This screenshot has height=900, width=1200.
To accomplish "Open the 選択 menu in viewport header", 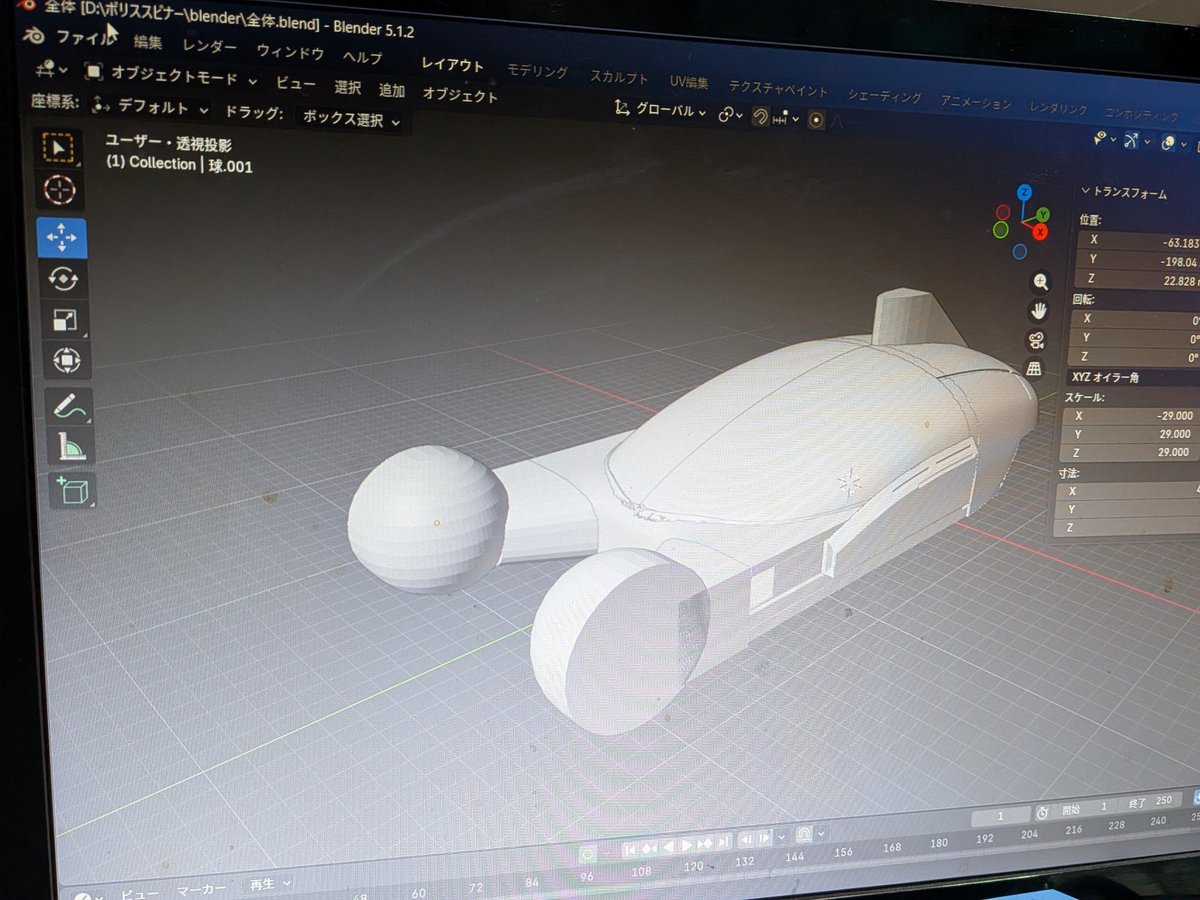I will point(348,87).
